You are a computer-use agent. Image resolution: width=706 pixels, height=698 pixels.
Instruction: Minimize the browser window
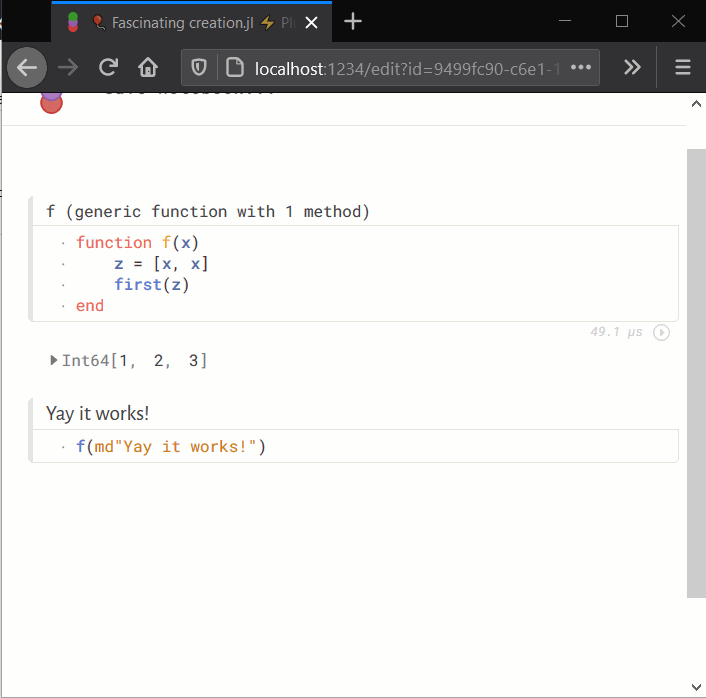(565, 21)
